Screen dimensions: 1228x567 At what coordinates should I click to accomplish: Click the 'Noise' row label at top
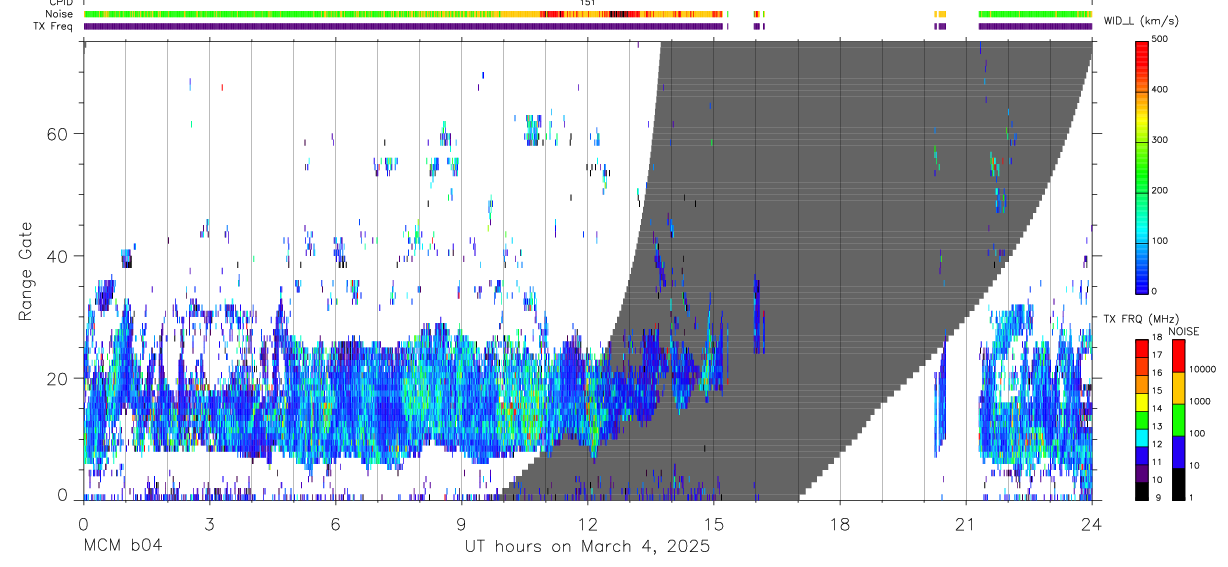pyautogui.click(x=60, y=14)
